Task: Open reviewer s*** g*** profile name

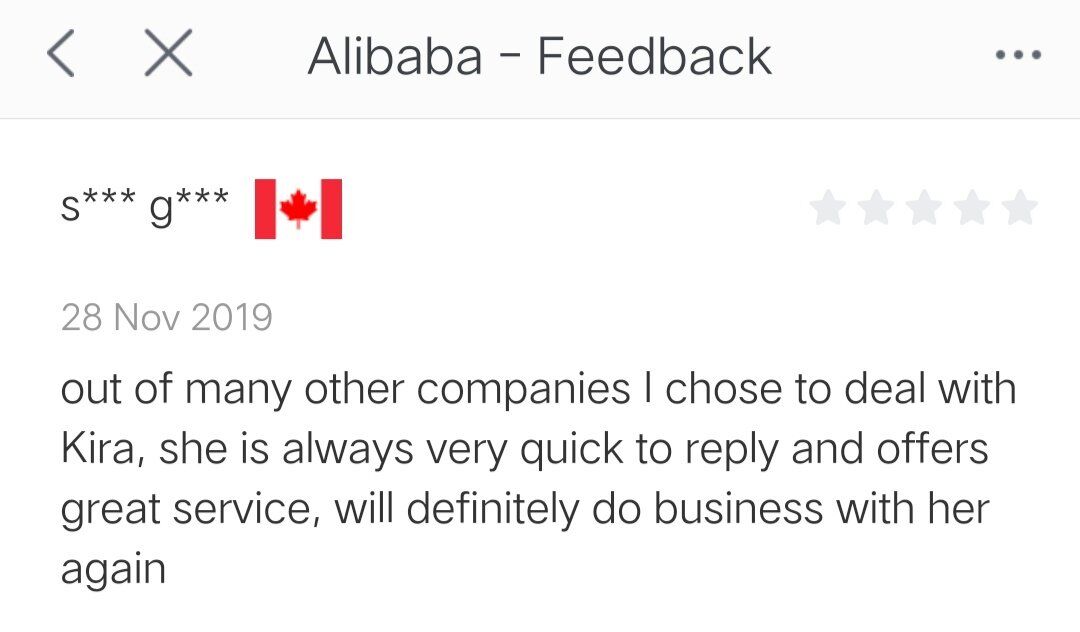Action: coord(145,207)
